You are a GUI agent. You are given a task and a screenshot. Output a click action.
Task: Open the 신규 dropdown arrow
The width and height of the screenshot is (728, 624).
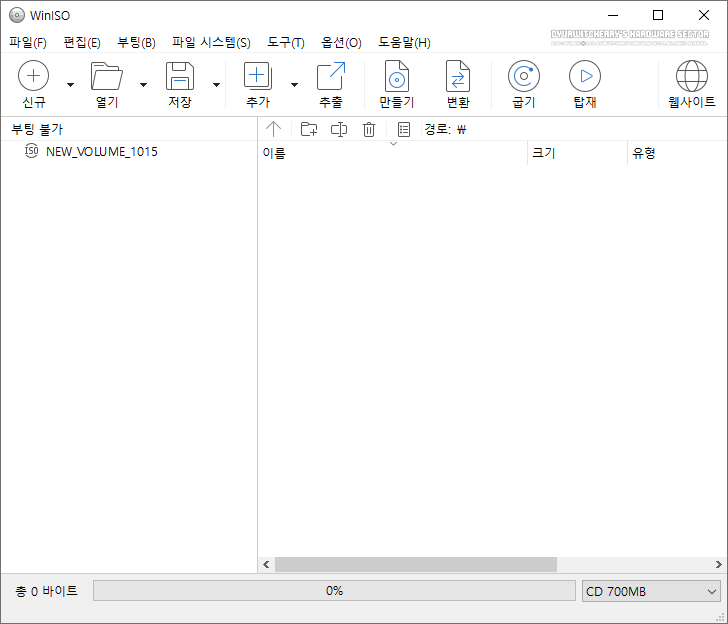[x=71, y=84]
